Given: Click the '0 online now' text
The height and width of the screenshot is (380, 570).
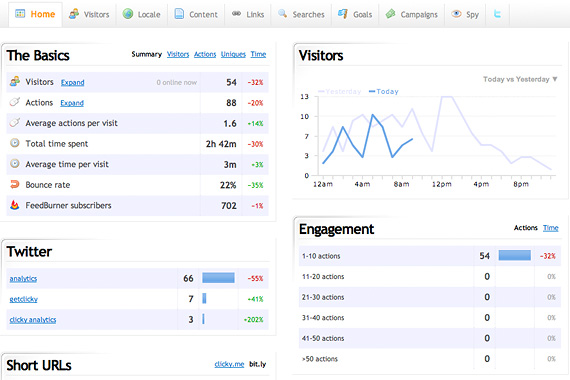Looking at the screenshot, I should point(177,83).
